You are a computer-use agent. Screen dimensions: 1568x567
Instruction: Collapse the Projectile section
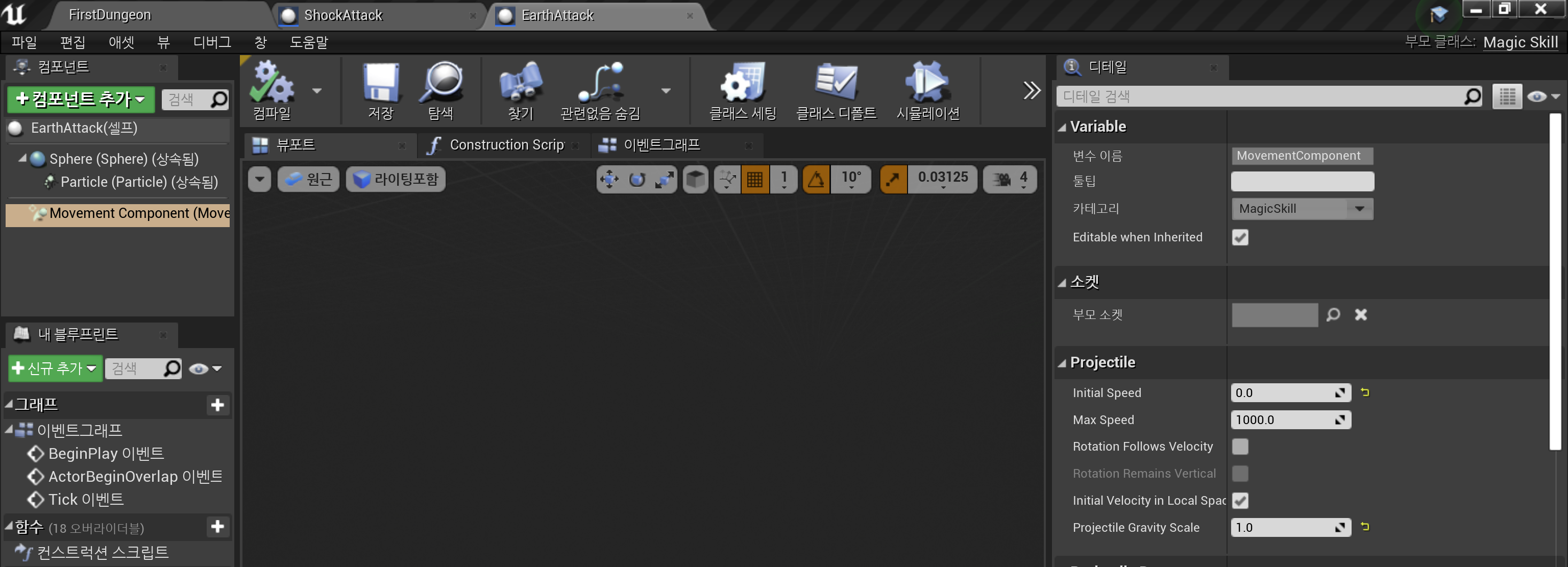pyautogui.click(x=1062, y=361)
